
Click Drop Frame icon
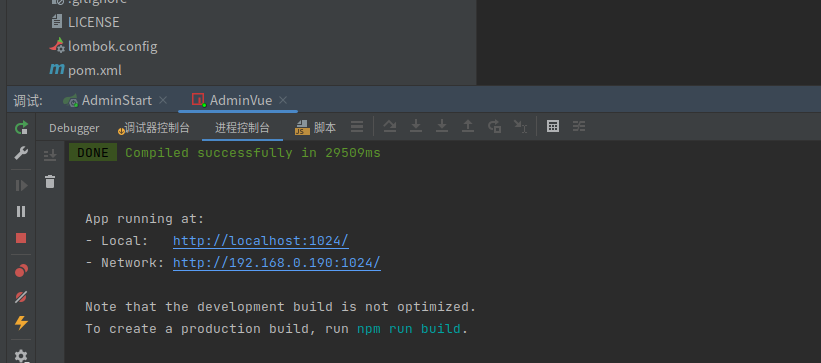(494, 126)
